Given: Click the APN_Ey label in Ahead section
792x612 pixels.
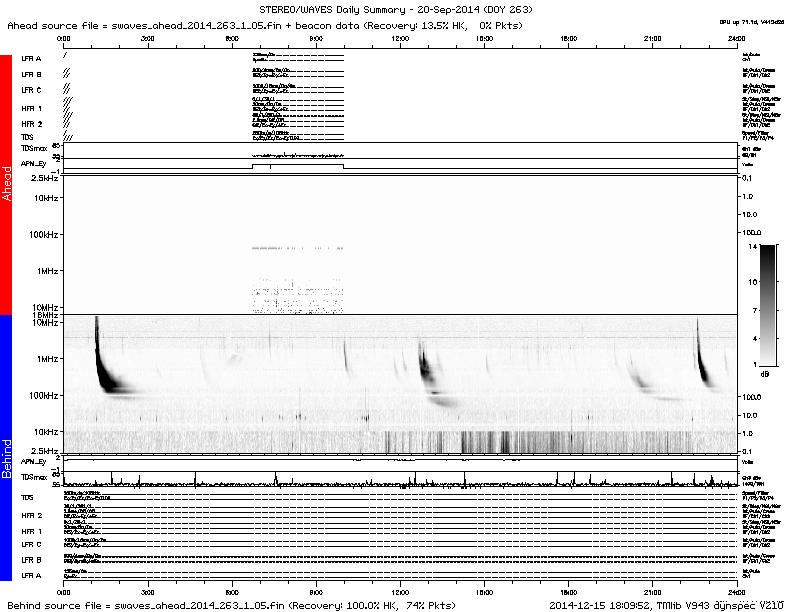Looking at the screenshot, I should [33, 164].
